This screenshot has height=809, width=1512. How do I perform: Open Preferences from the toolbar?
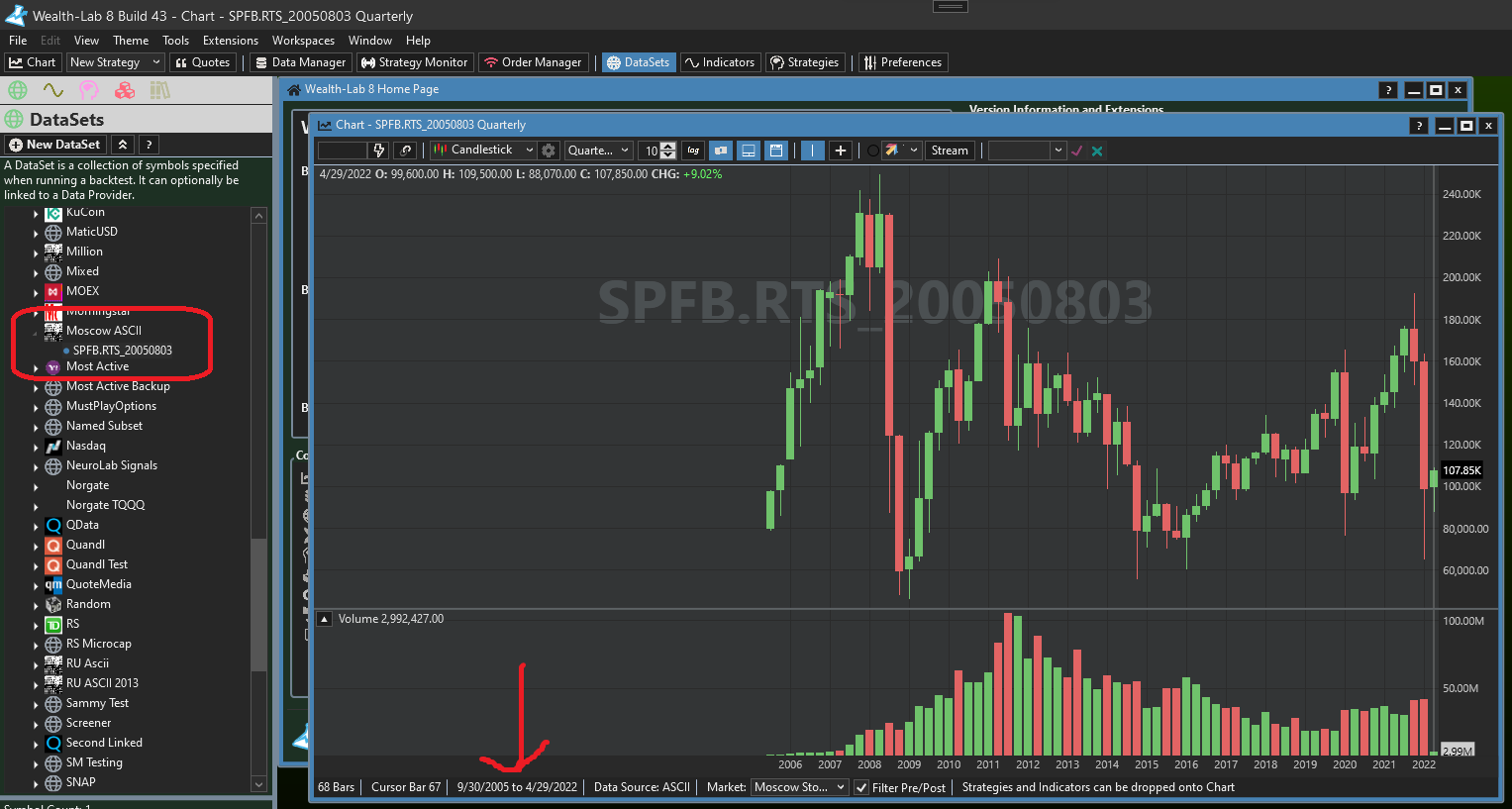[902, 62]
